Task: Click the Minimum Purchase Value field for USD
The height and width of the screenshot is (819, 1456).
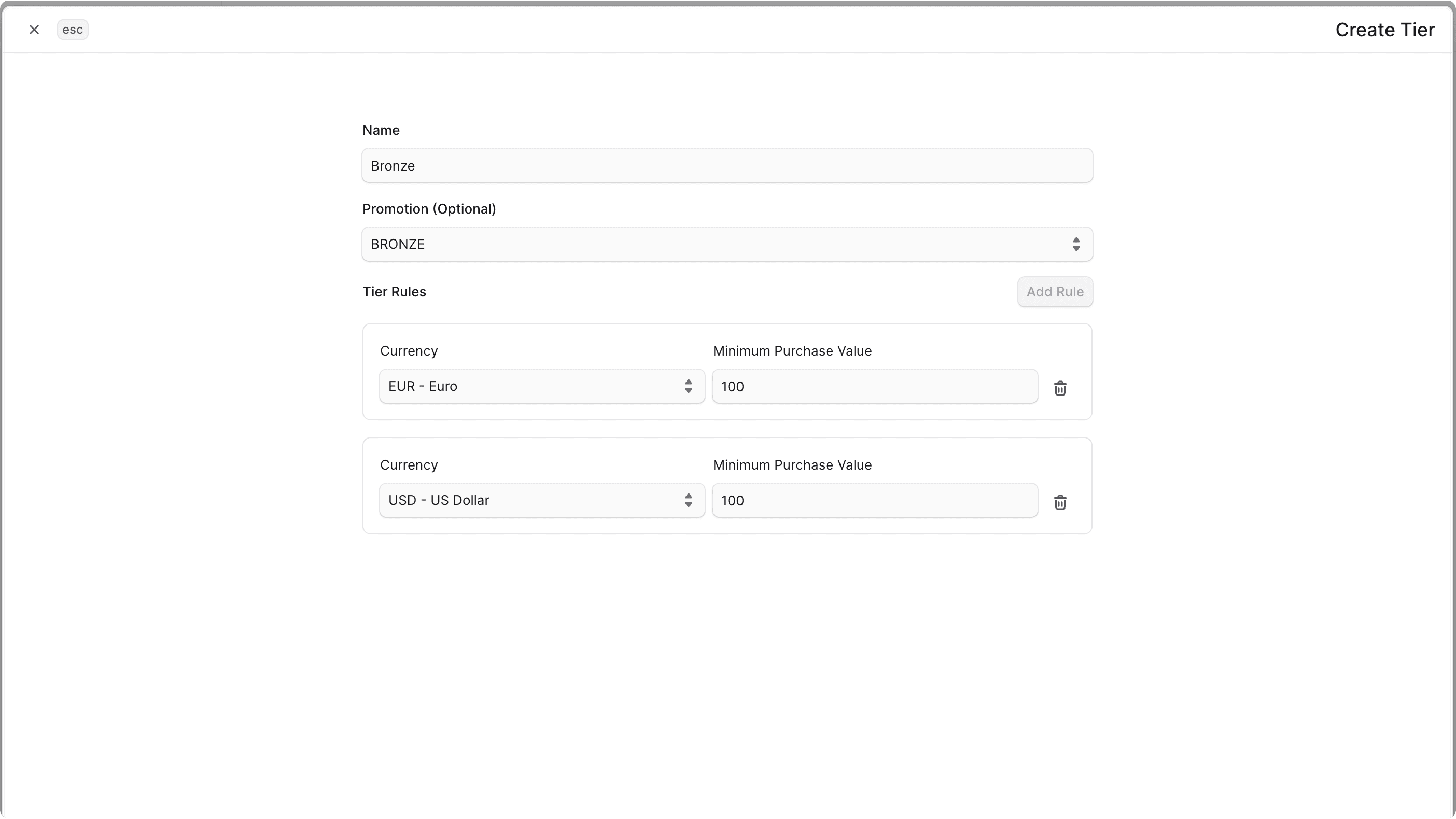Action: coord(874,500)
